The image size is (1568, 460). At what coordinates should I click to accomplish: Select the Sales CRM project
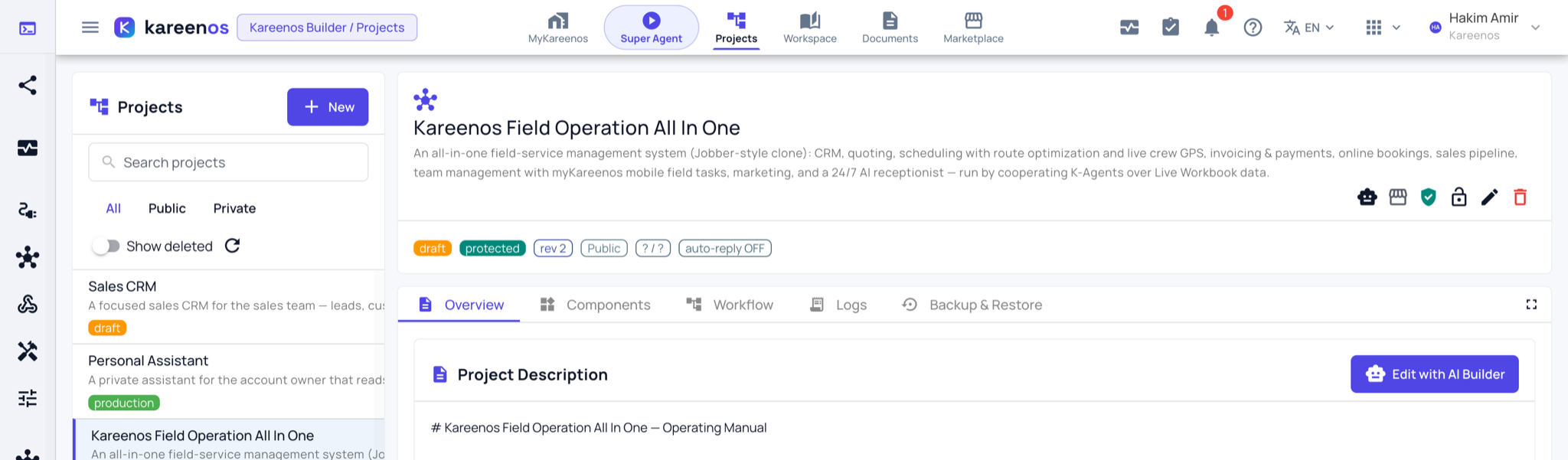[x=229, y=306]
